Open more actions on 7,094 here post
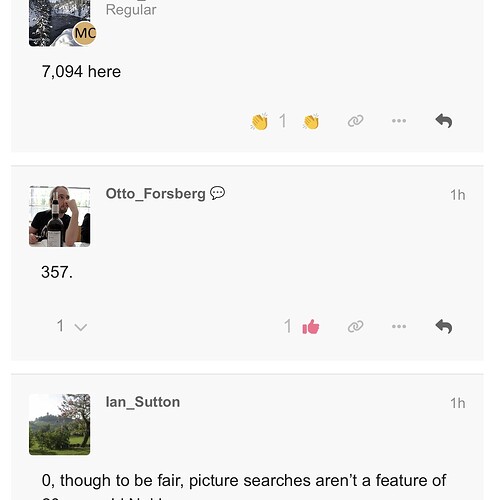 [399, 121]
